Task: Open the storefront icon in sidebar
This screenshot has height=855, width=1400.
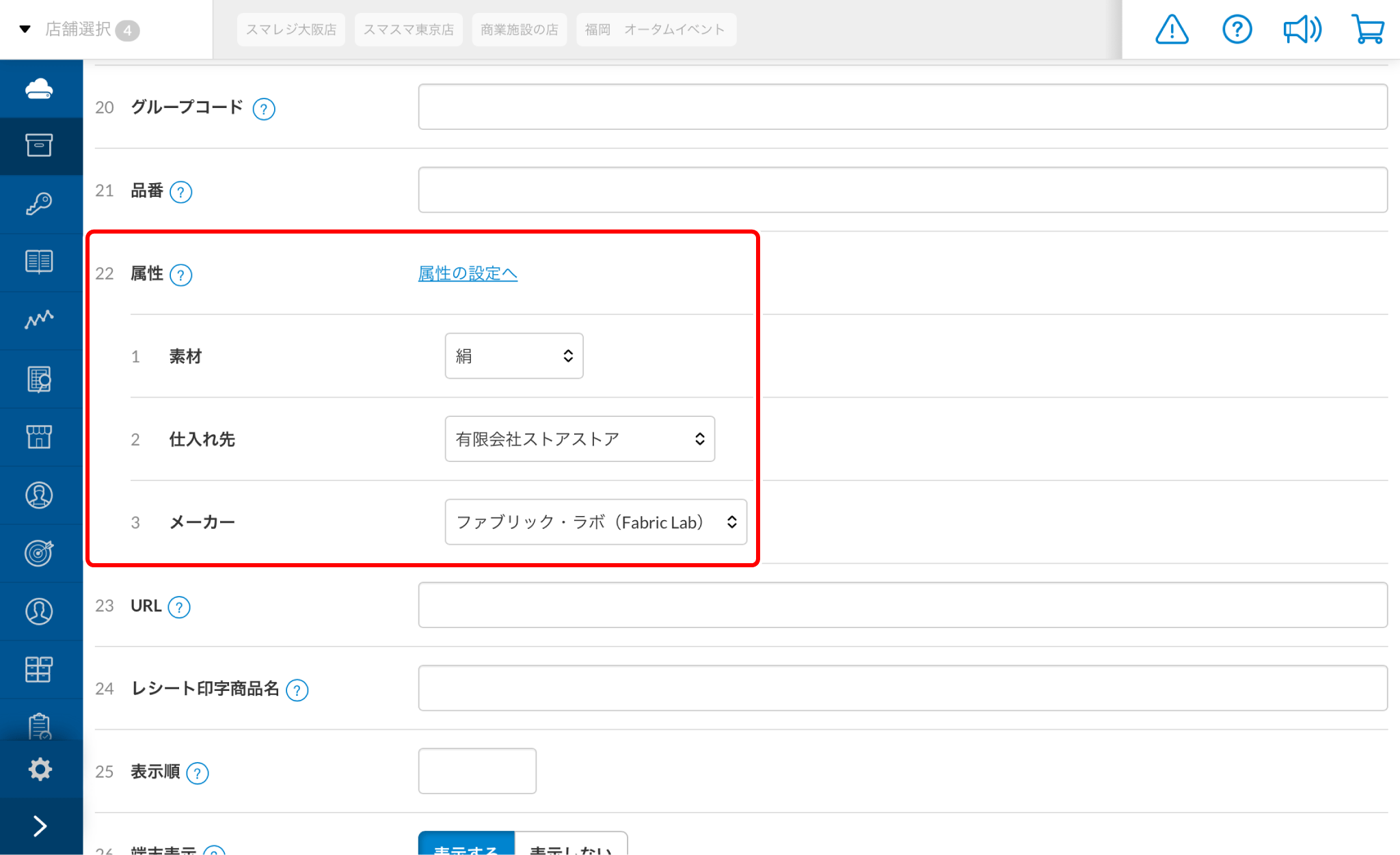Action: pyautogui.click(x=40, y=437)
